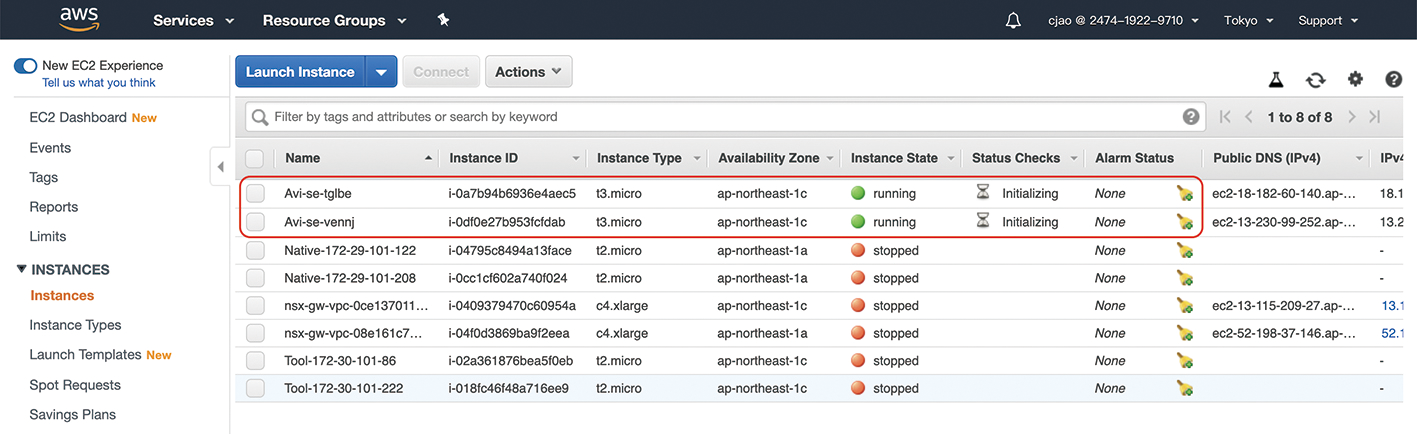Select the Avi-se-tglbe instance checkbox
The image size is (1417, 434).
click(255, 193)
